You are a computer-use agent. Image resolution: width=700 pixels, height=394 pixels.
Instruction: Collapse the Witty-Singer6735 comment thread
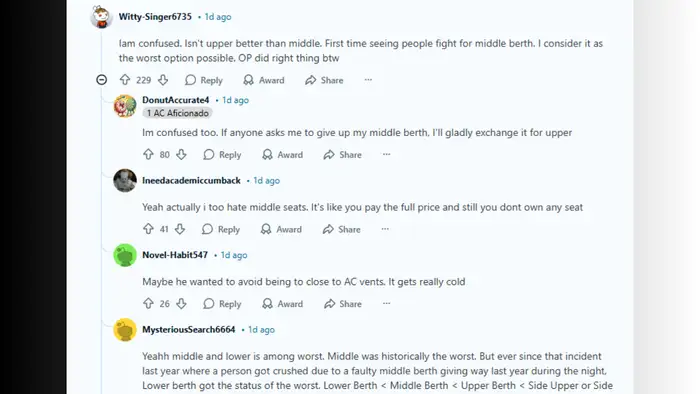pyautogui.click(x=102, y=80)
